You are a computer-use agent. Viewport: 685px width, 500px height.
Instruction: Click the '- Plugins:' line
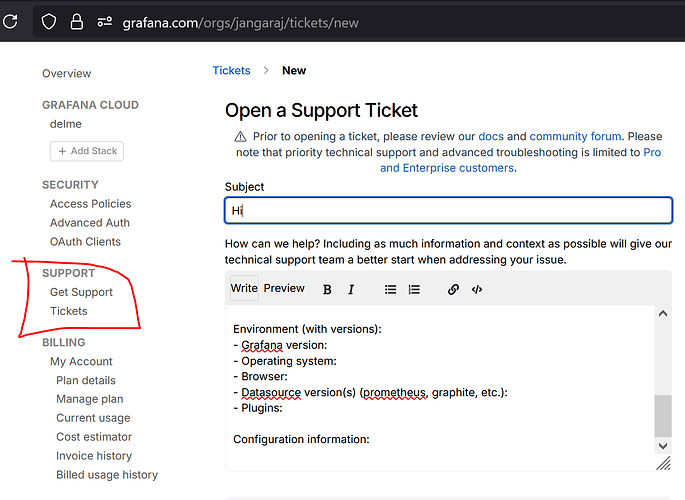[258, 408]
